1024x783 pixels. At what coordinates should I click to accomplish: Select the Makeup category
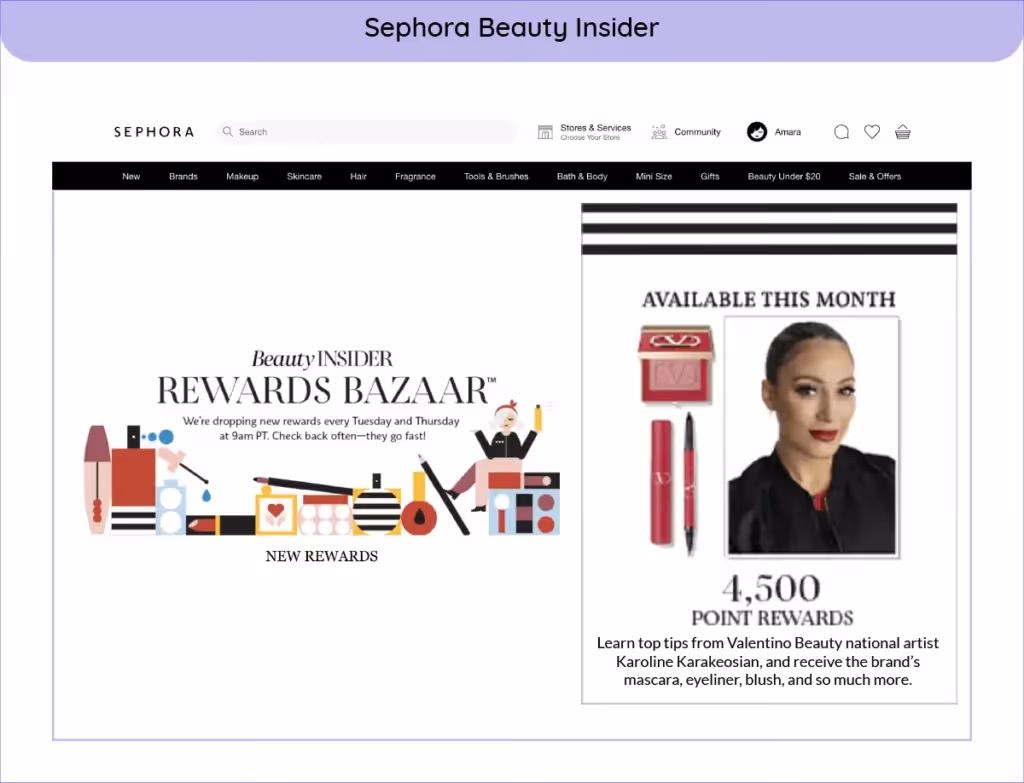tap(242, 176)
